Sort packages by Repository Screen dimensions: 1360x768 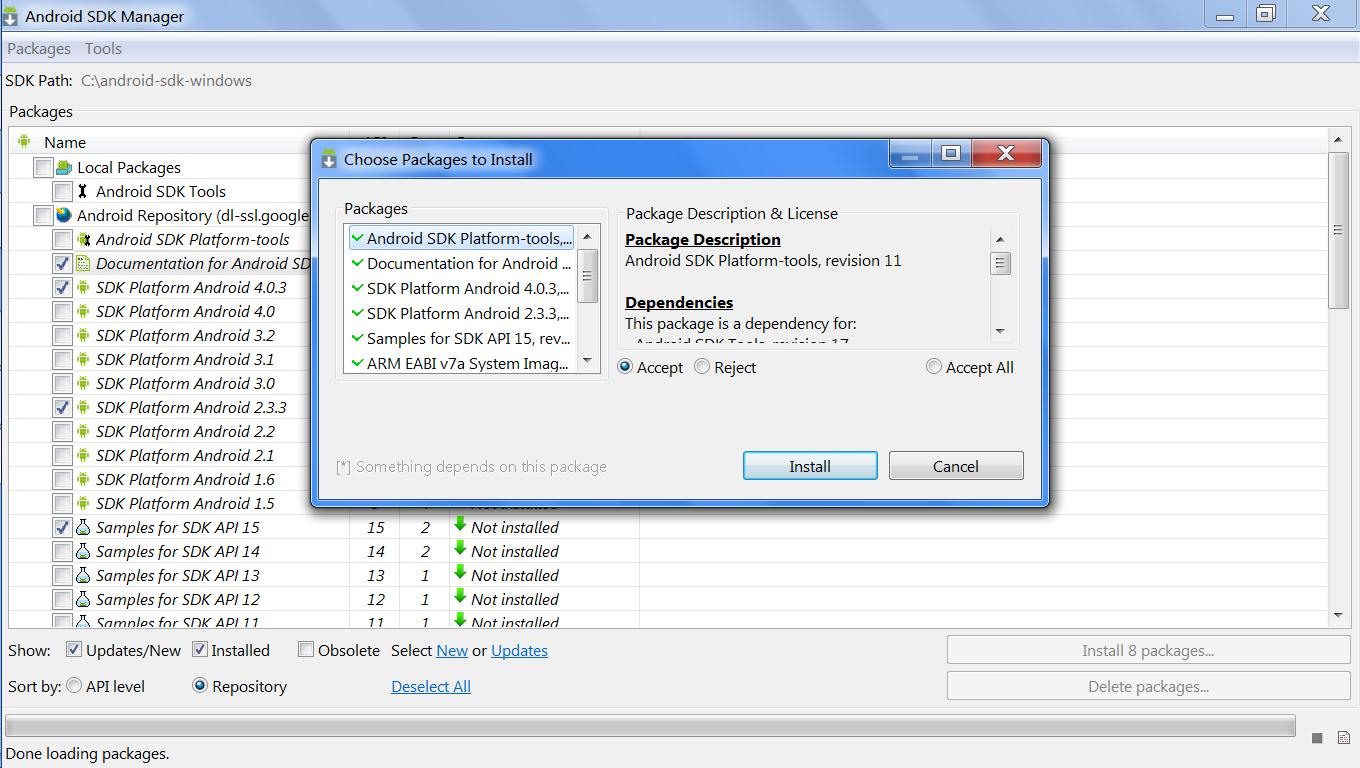[200, 686]
